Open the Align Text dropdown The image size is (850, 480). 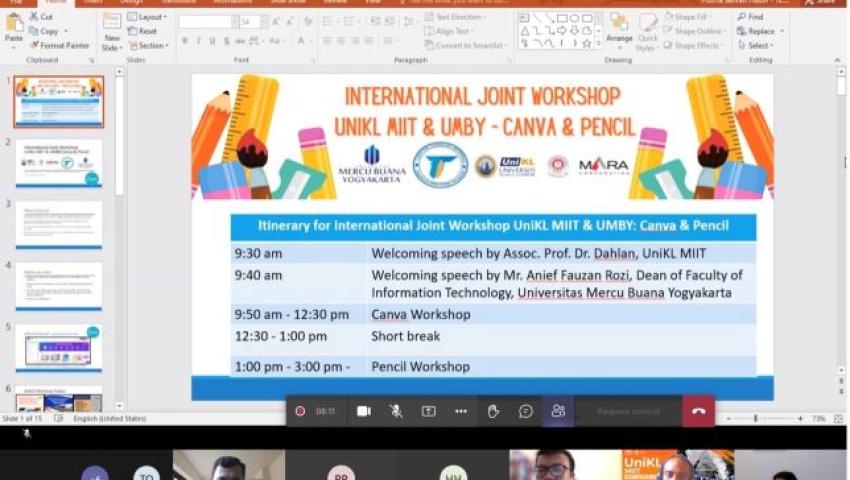click(x=447, y=31)
